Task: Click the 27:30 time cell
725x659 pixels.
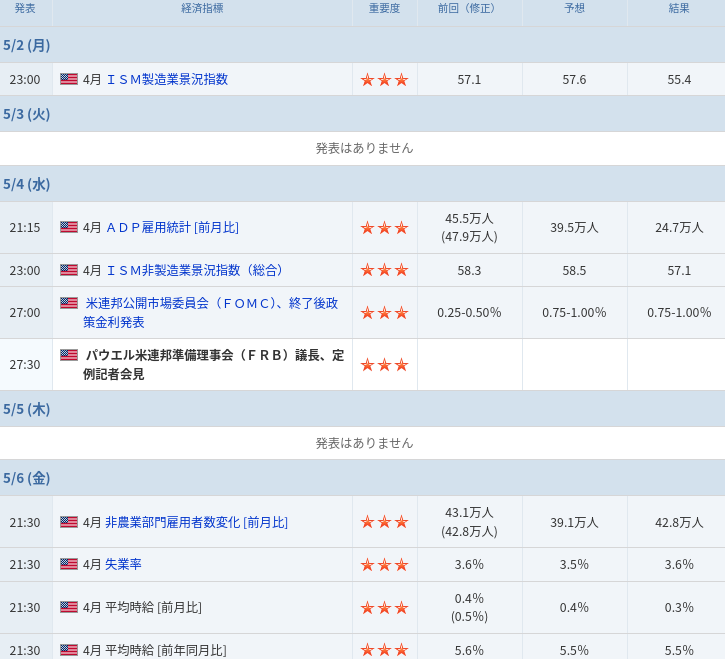Action: pos(25,365)
